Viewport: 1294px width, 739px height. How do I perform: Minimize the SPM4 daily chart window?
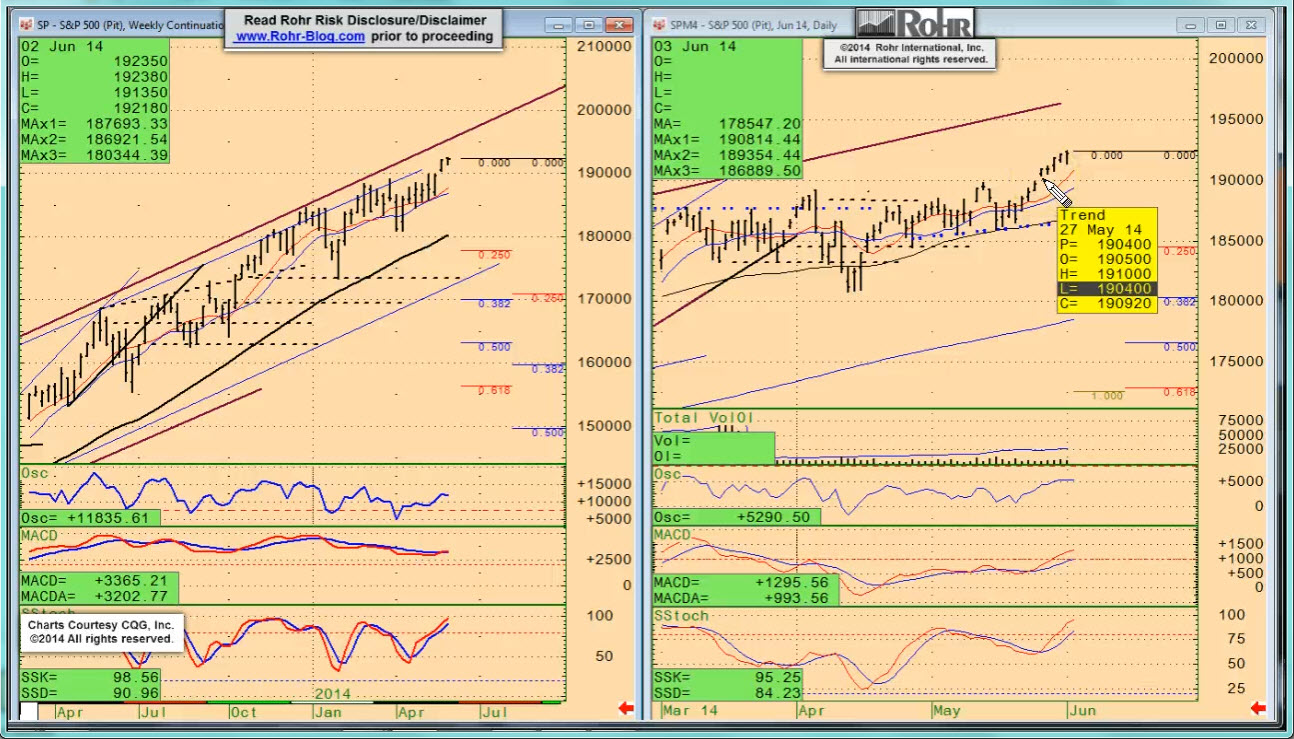coord(1192,25)
